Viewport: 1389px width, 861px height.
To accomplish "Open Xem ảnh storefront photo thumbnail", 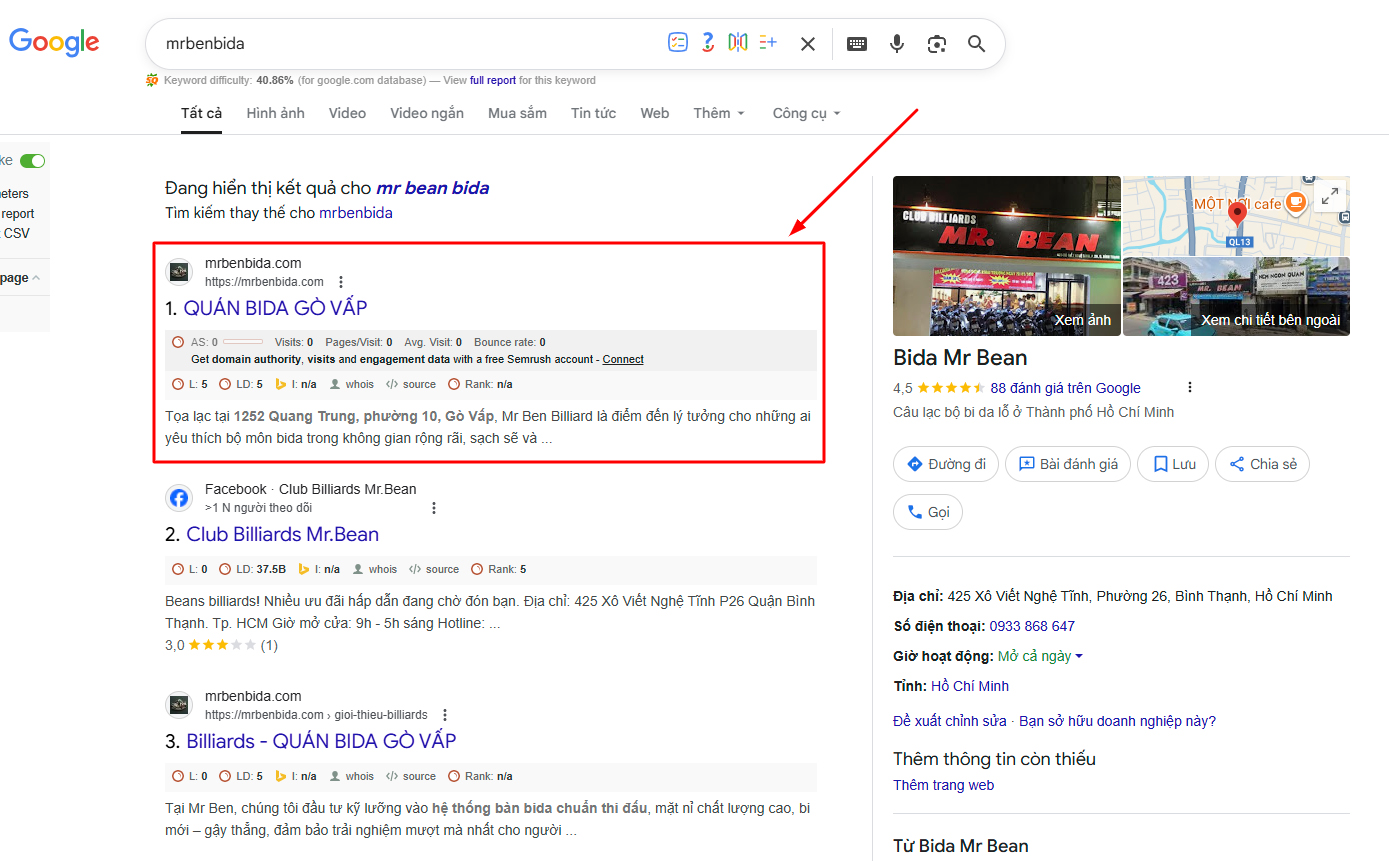I will 1006,256.
